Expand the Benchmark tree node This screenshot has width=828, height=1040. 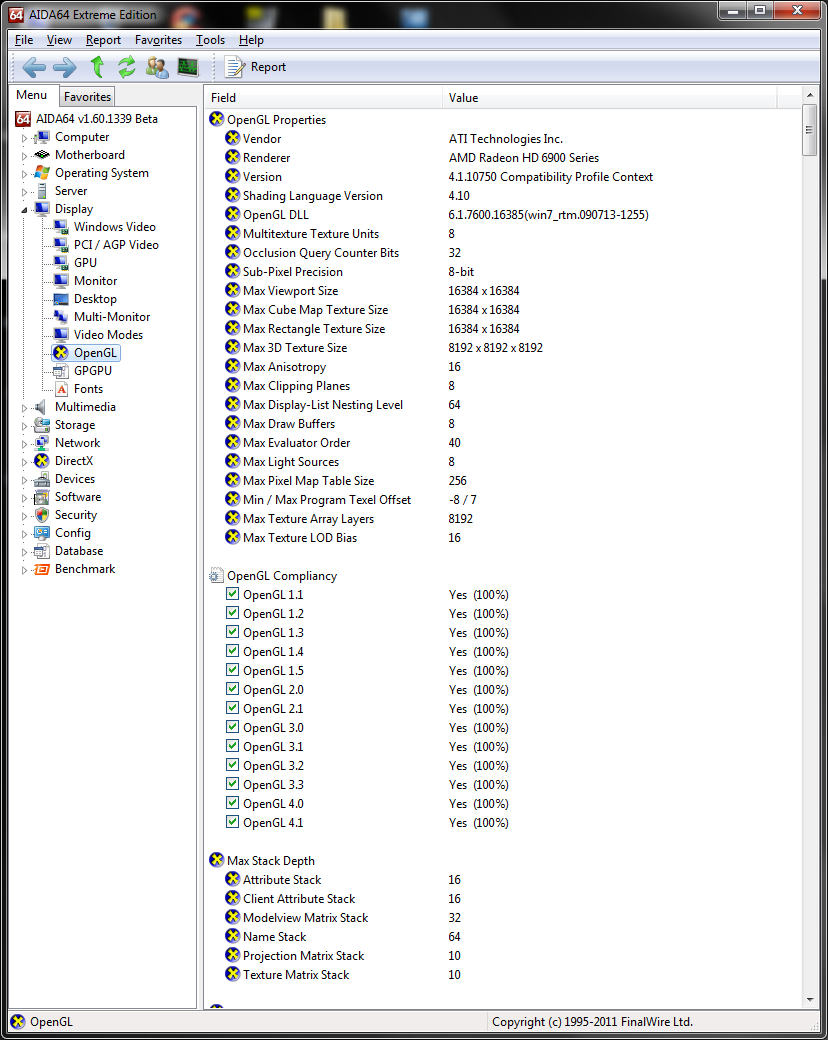click(25, 570)
